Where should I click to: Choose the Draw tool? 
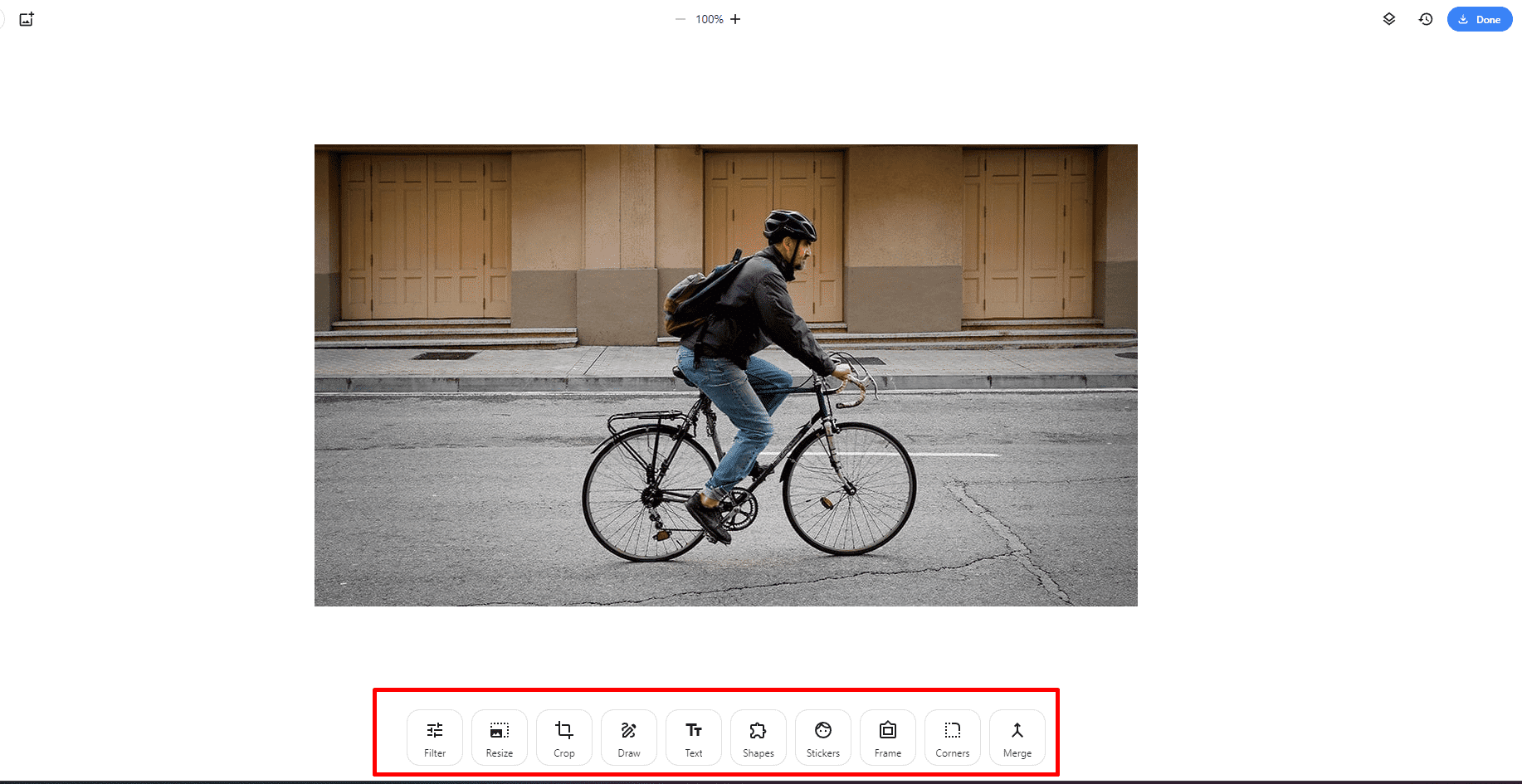pos(629,737)
